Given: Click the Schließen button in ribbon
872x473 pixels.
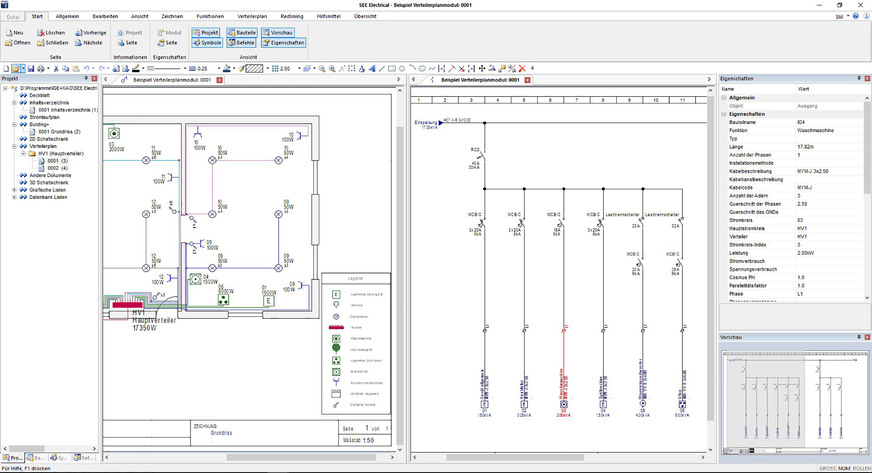Looking at the screenshot, I should (x=55, y=43).
